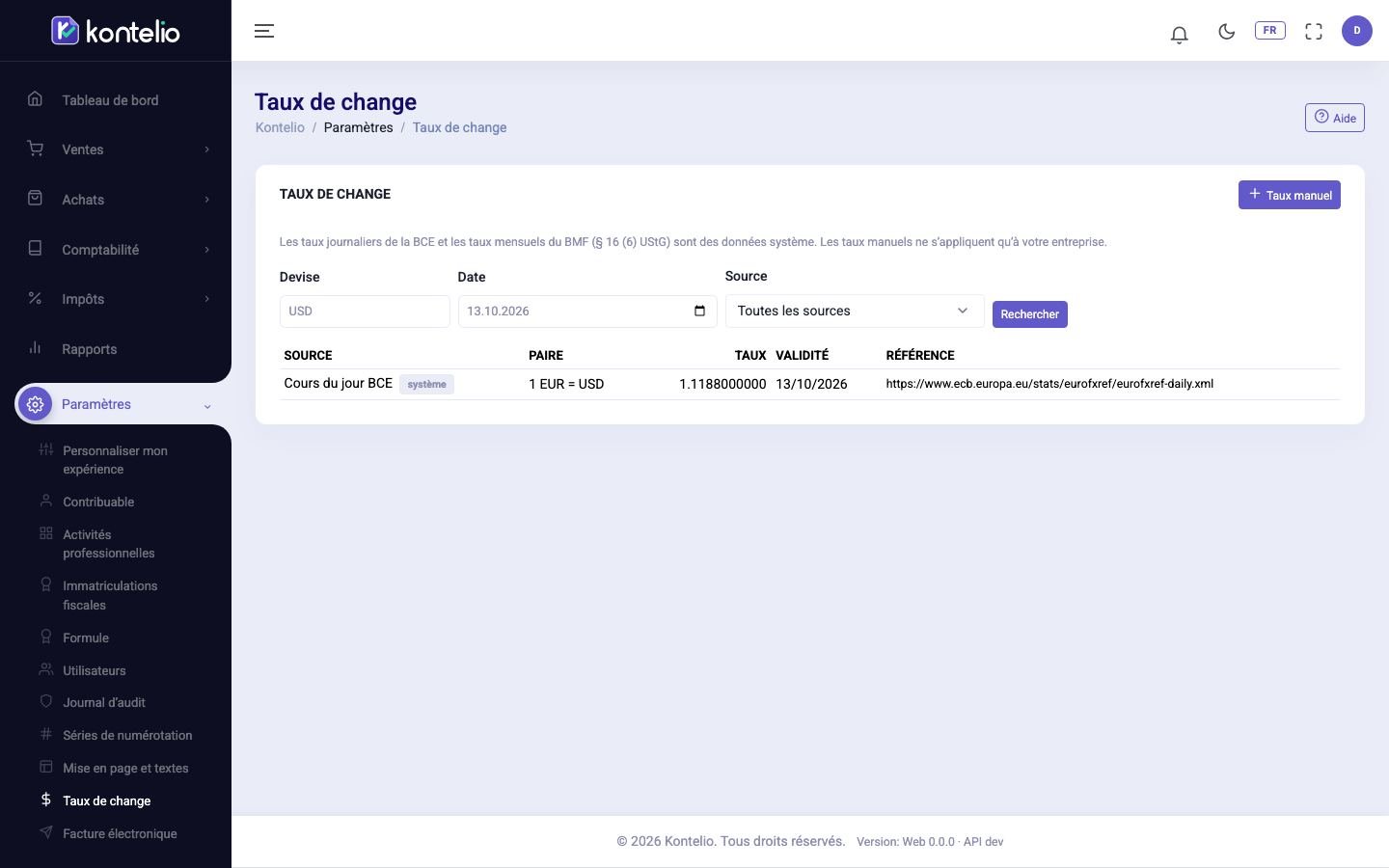This screenshot has height=868, width=1389.
Task: Switch to dark mode moon icon
Action: tap(1227, 31)
